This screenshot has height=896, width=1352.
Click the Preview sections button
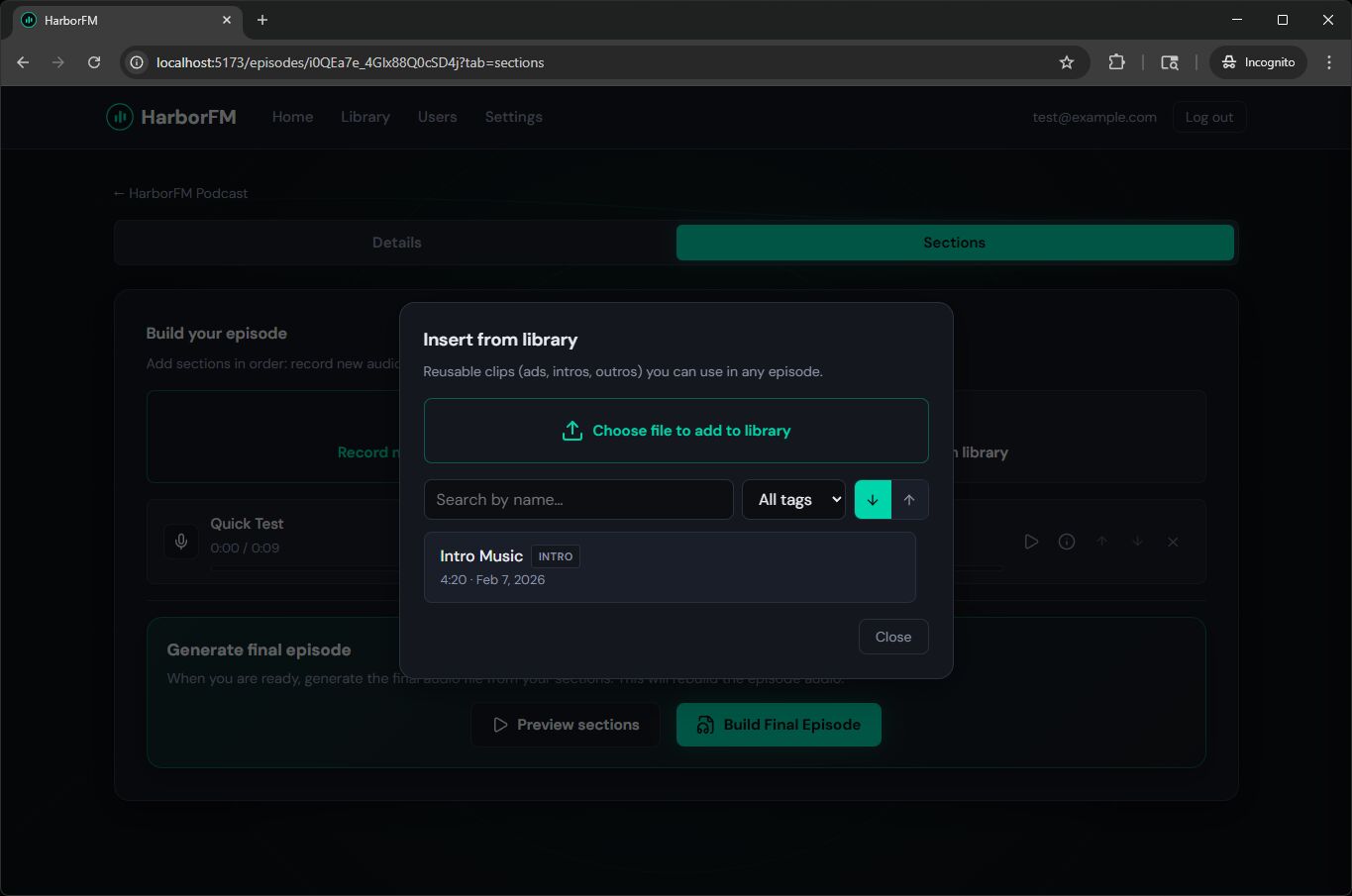click(x=566, y=725)
